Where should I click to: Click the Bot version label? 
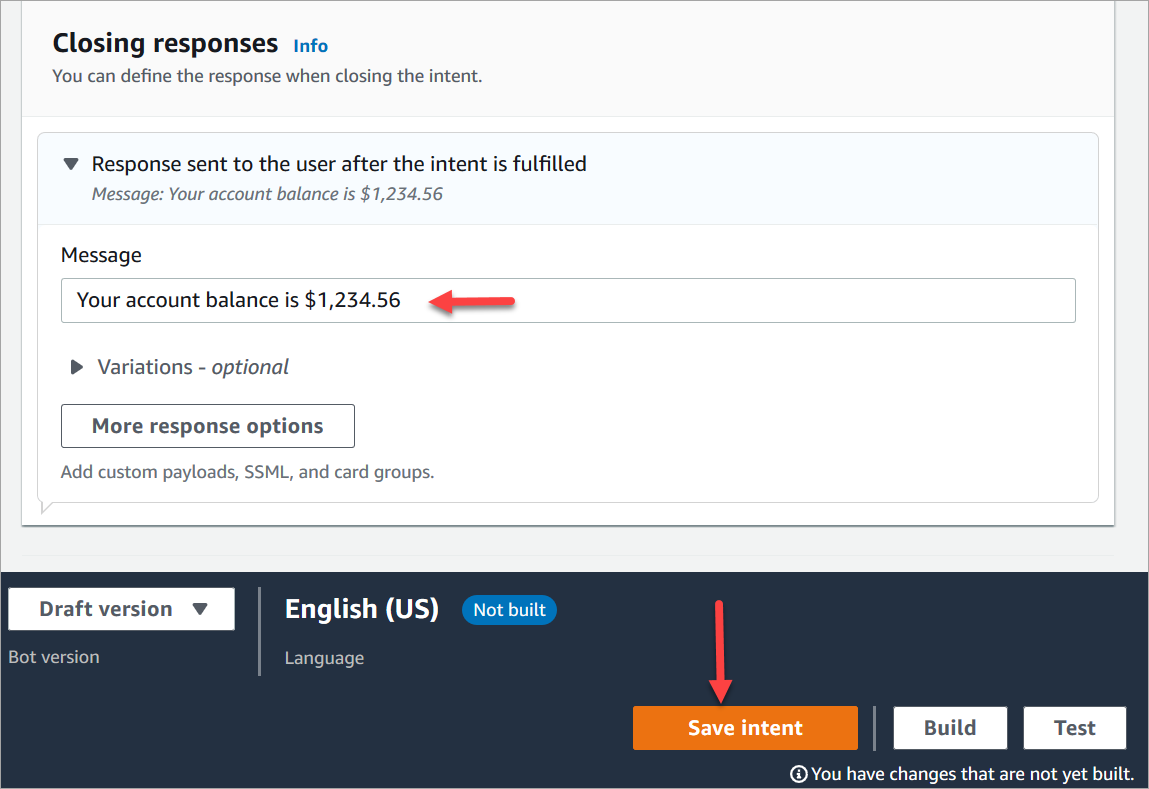click(54, 657)
